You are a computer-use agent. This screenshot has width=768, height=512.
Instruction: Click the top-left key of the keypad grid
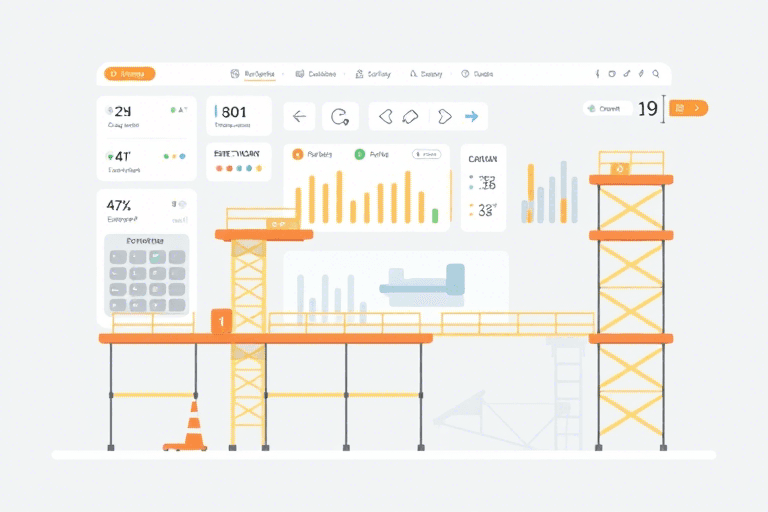(x=117, y=257)
